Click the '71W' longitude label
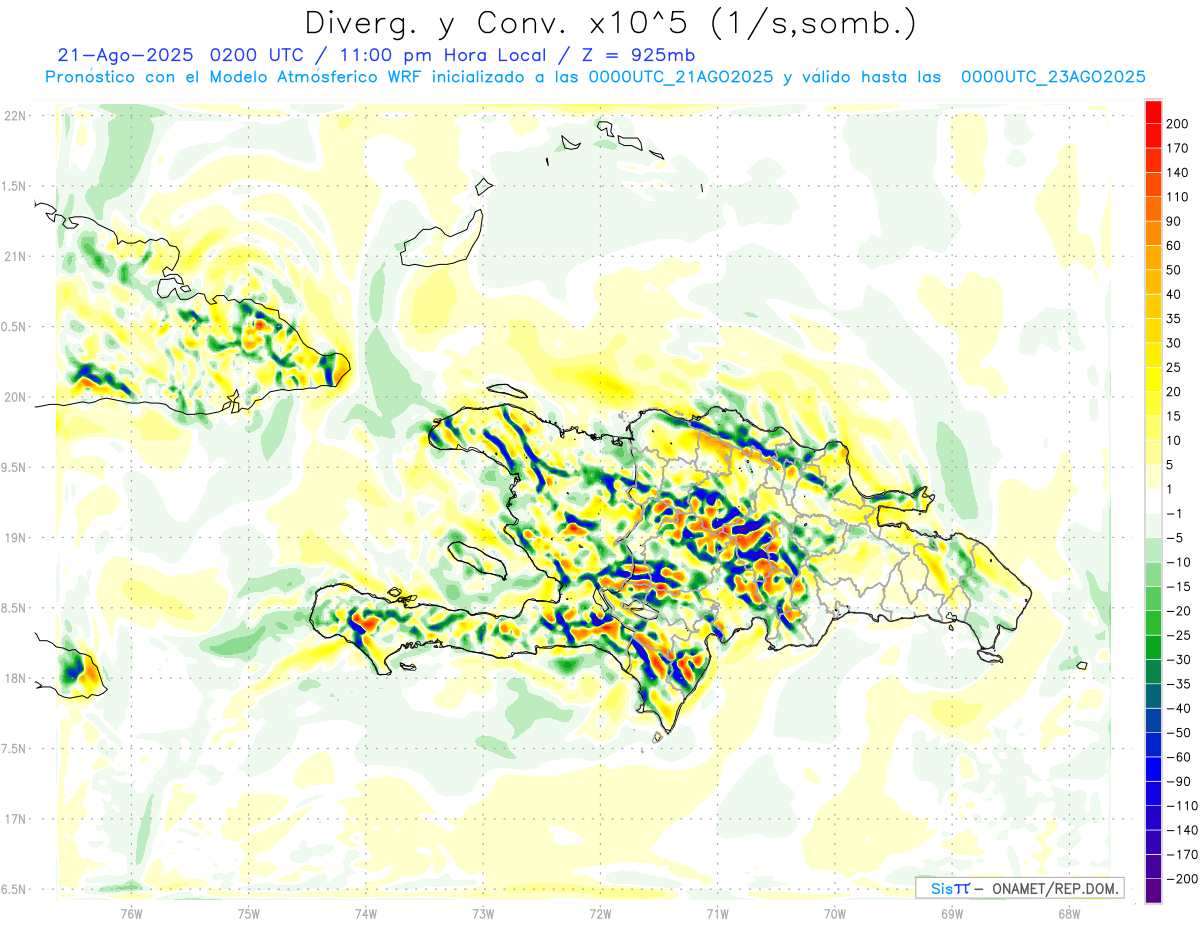The width and height of the screenshot is (1200, 927). click(717, 914)
